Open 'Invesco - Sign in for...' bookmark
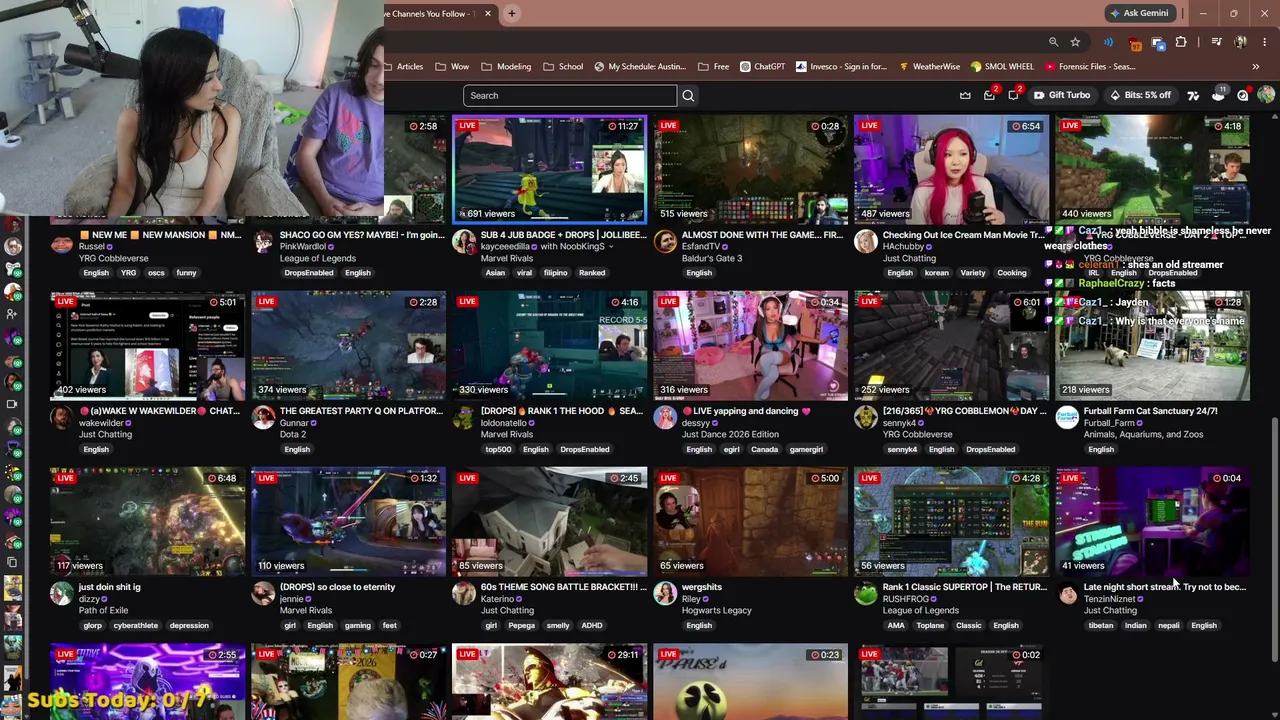The height and width of the screenshot is (720, 1280). click(x=841, y=67)
